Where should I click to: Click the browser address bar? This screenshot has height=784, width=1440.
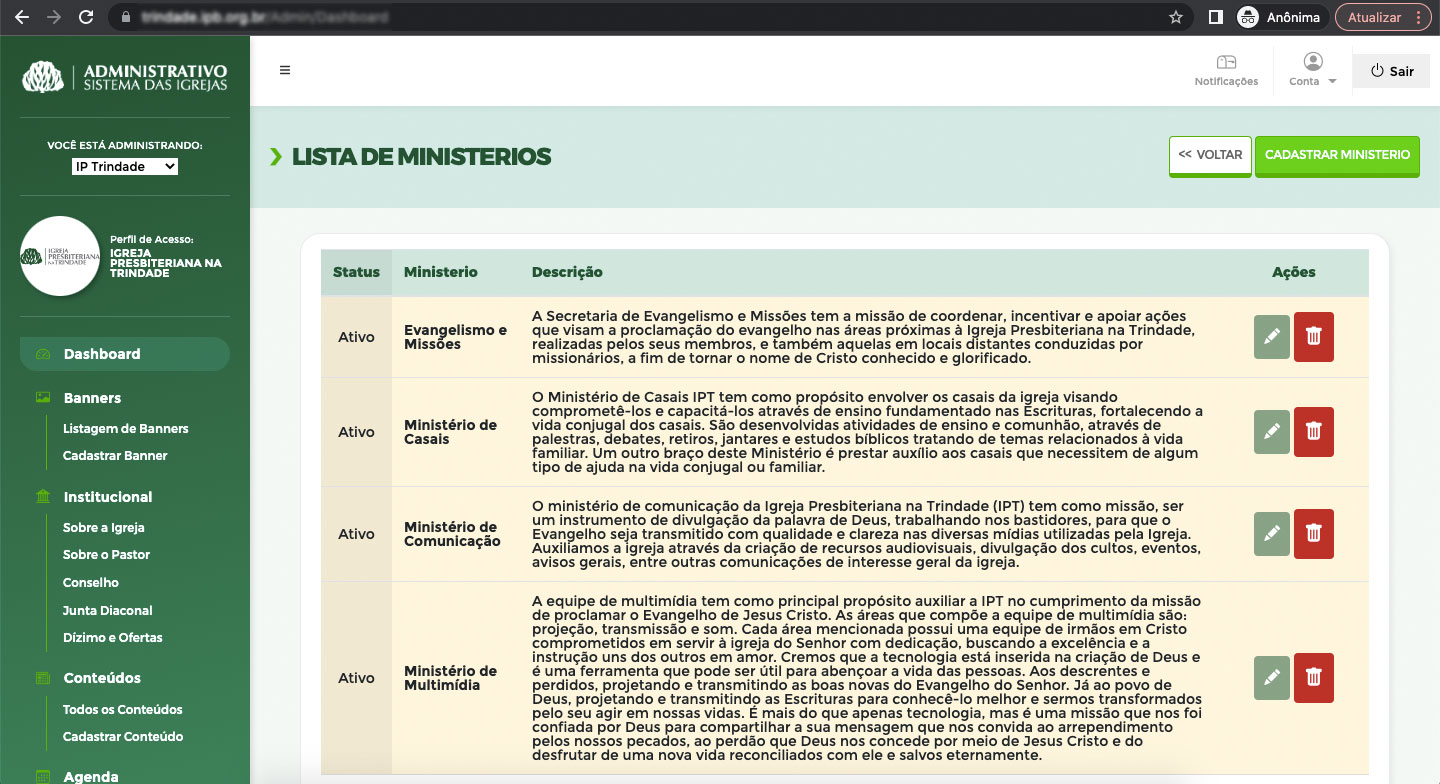(640, 17)
